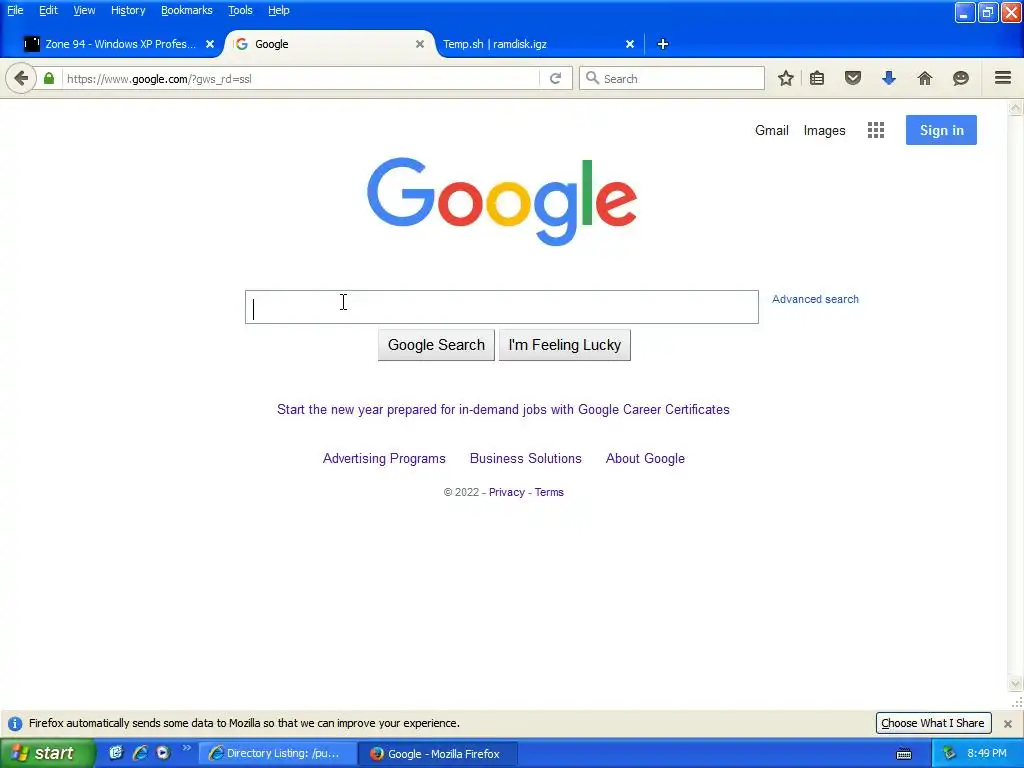Open the Help menu
The height and width of the screenshot is (768, 1024).
[x=279, y=10]
